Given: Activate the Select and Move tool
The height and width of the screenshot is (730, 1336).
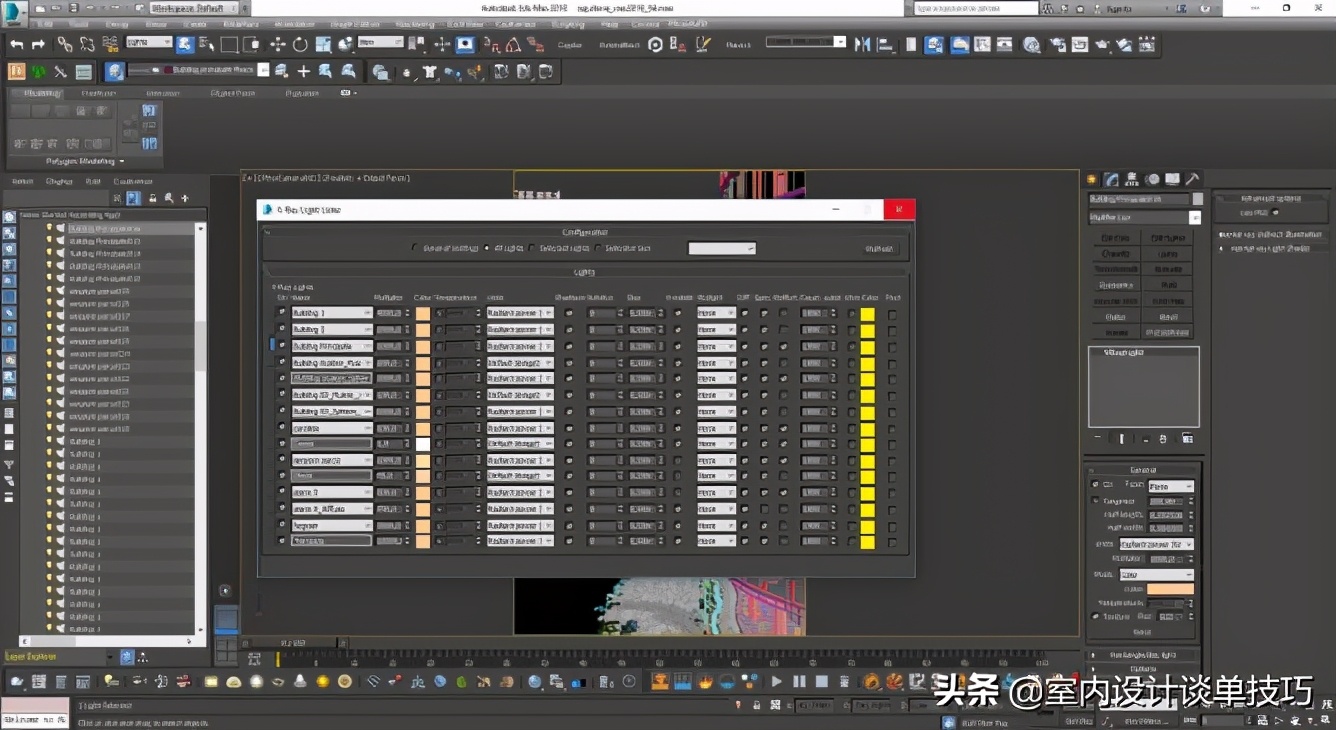Looking at the screenshot, I should [x=277, y=44].
